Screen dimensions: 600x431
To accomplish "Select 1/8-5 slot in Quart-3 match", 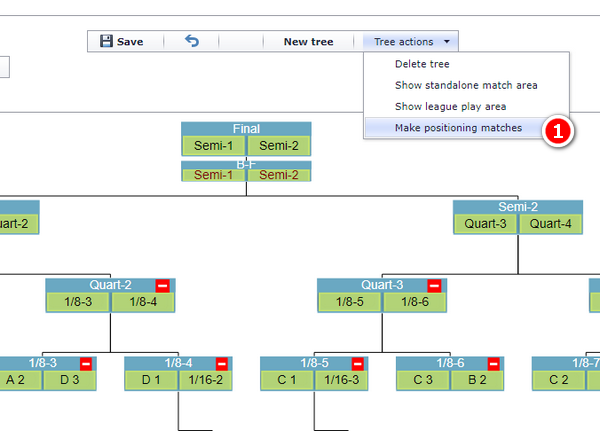I will (350, 302).
